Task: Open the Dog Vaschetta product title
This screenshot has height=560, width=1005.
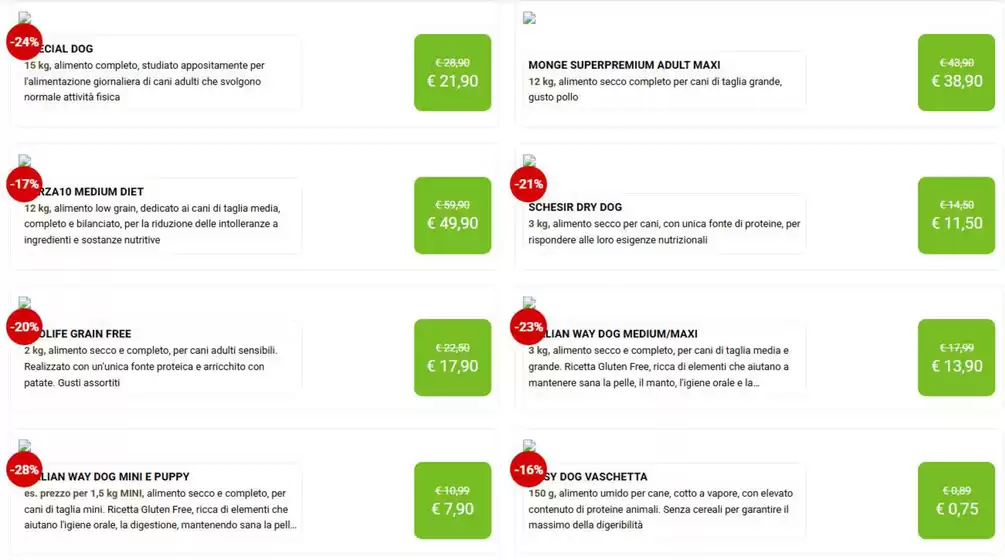Action: pyautogui.click(x=598, y=477)
